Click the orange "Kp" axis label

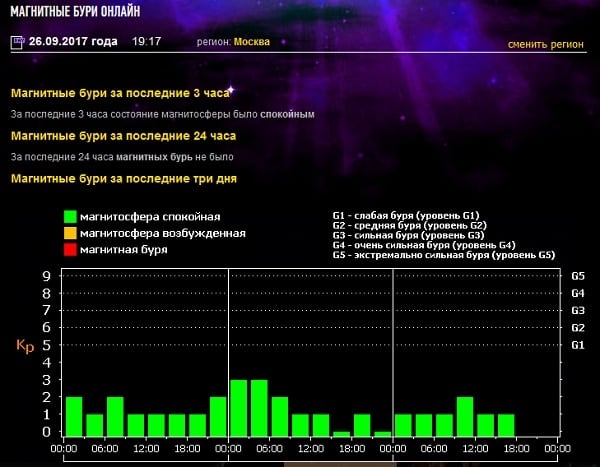click(x=25, y=346)
